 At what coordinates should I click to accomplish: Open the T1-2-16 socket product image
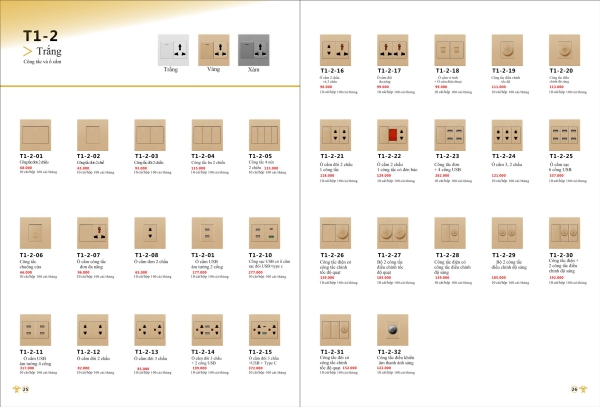tap(335, 50)
